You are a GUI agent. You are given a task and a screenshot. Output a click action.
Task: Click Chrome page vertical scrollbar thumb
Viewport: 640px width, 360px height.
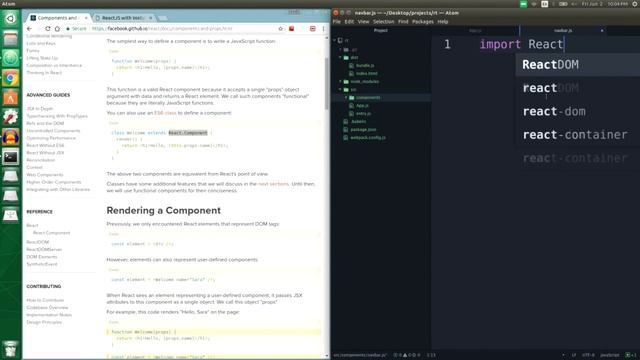(x=327, y=84)
